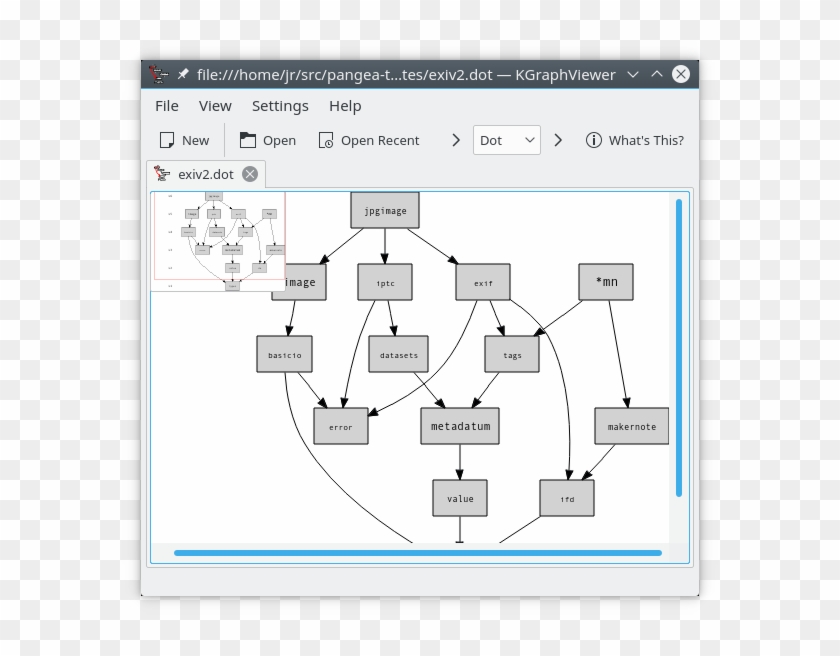Click the New button label
This screenshot has height=656, width=840.
point(195,140)
